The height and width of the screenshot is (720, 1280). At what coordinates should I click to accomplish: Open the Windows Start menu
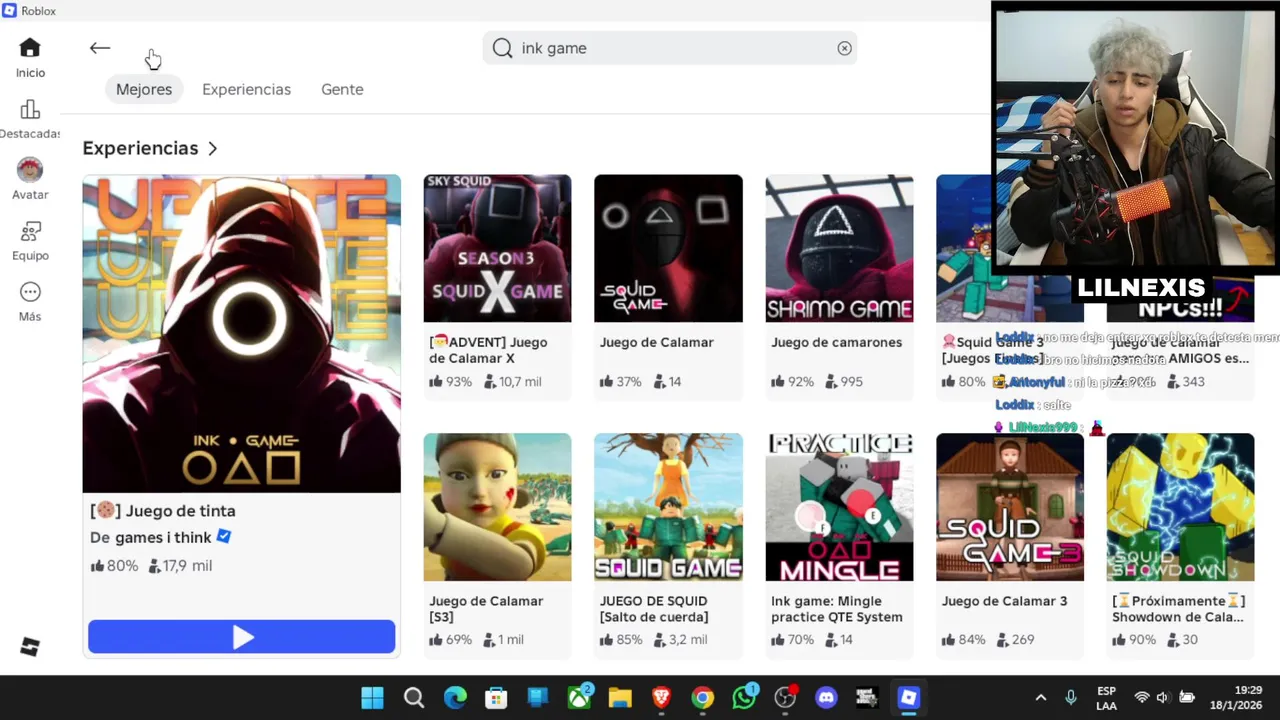[x=372, y=697]
